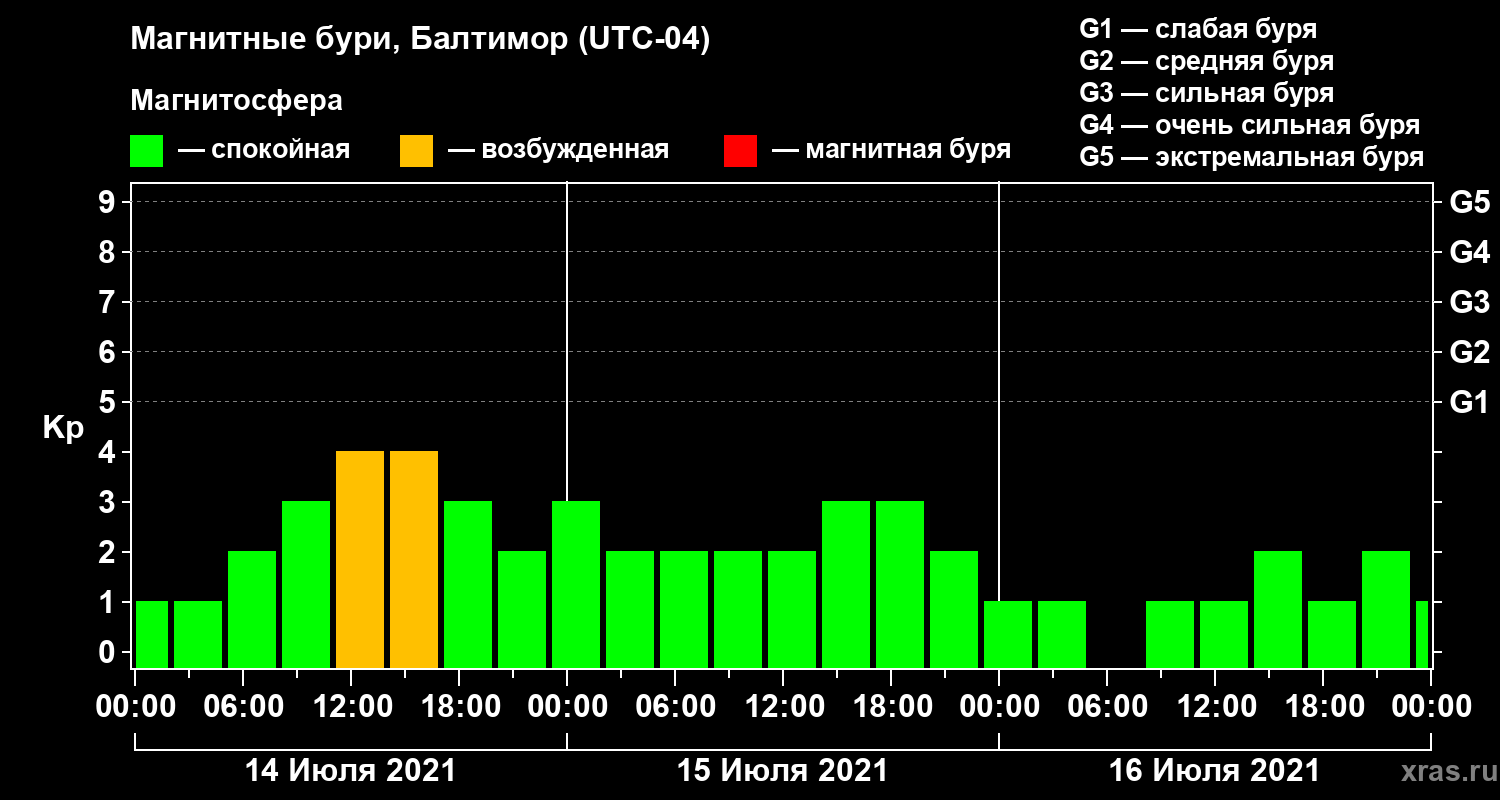1500x800 pixels.
Task: Click legend line 'G4 — очень сильная буря'
Action: coord(1249,125)
